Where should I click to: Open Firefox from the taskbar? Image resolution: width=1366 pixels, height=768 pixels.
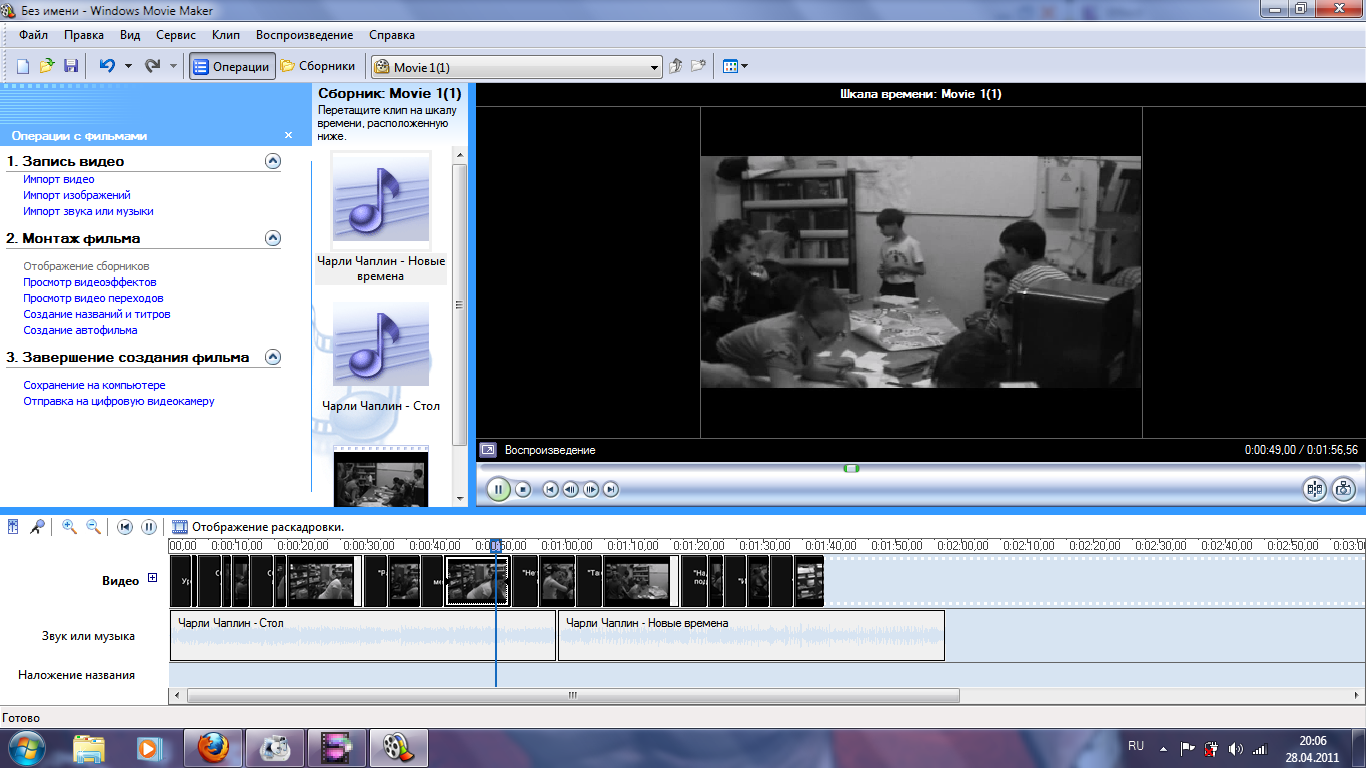[212, 747]
